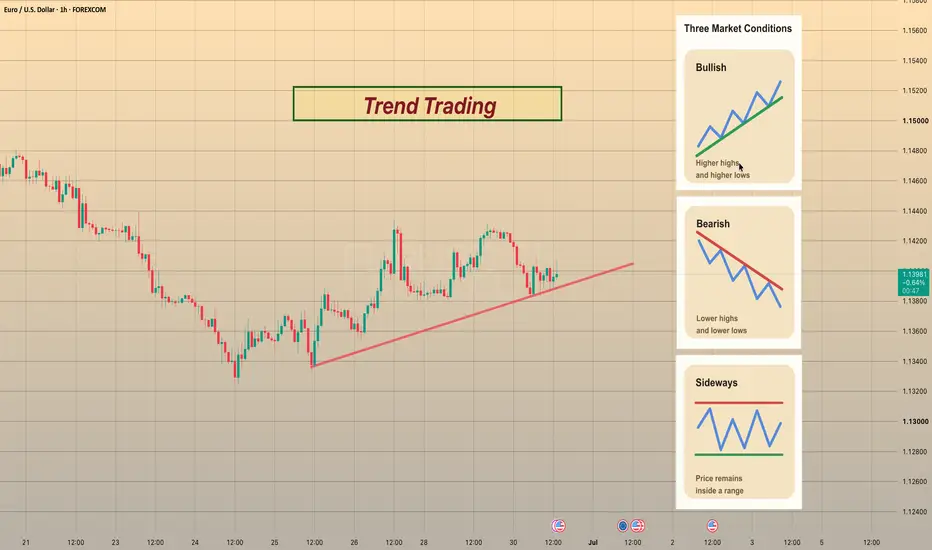This screenshot has height=550, width=932.
Task: Click the 21 date label on time axis
Action: click(26, 542)
